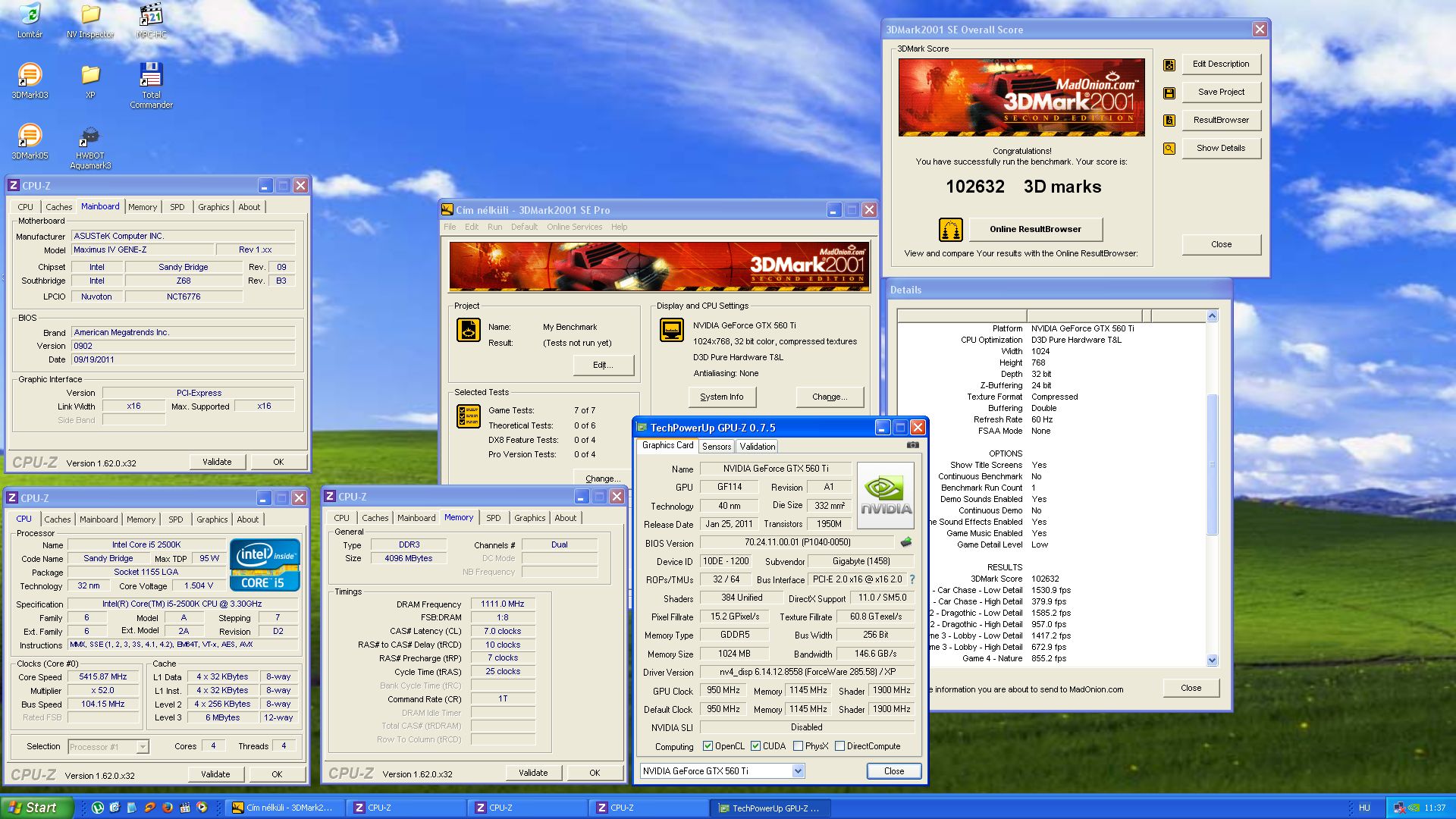Launch Firefox from the quick launch bar
The image size is (1456, 819).
pyautogui.click(x=168, y=808)
